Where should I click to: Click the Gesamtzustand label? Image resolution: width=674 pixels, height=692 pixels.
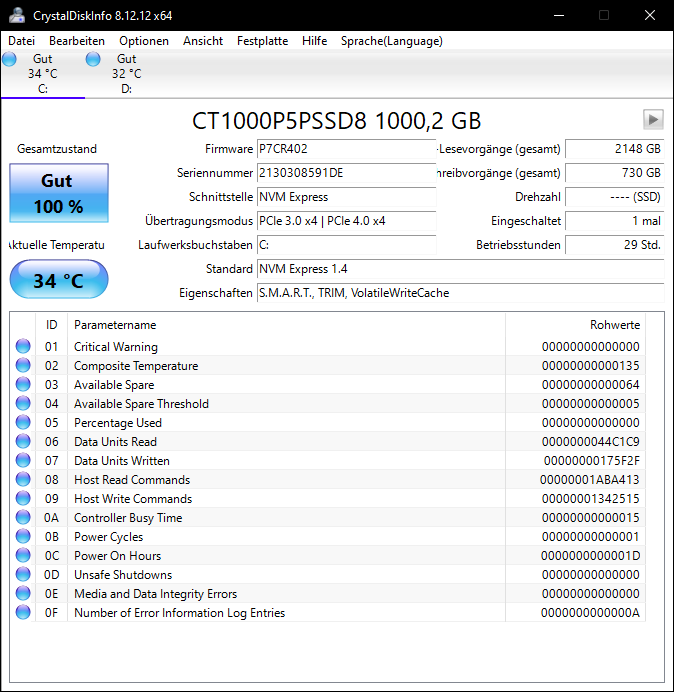point(57,149)
